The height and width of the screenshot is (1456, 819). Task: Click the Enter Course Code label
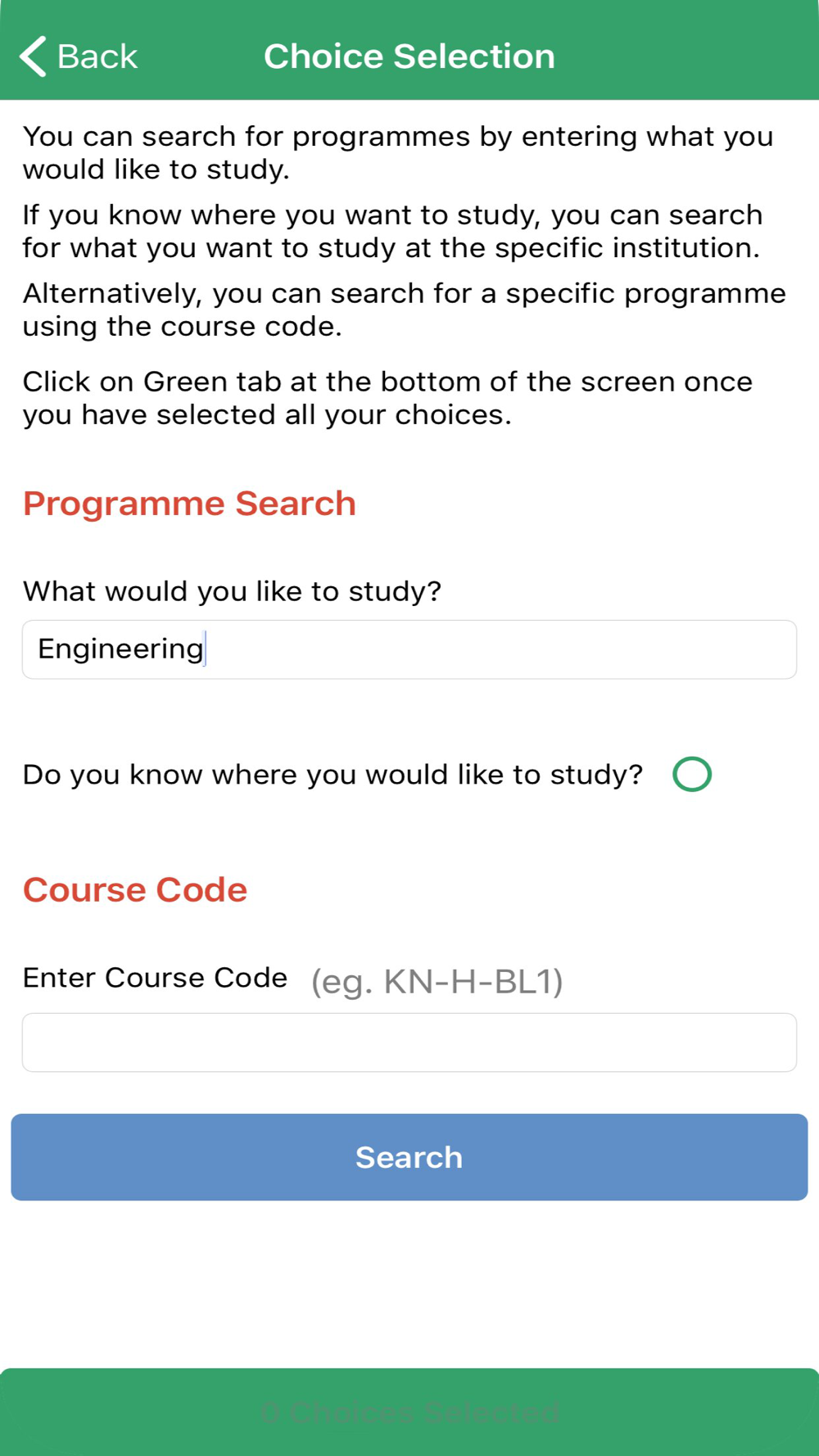click(155, 978)
